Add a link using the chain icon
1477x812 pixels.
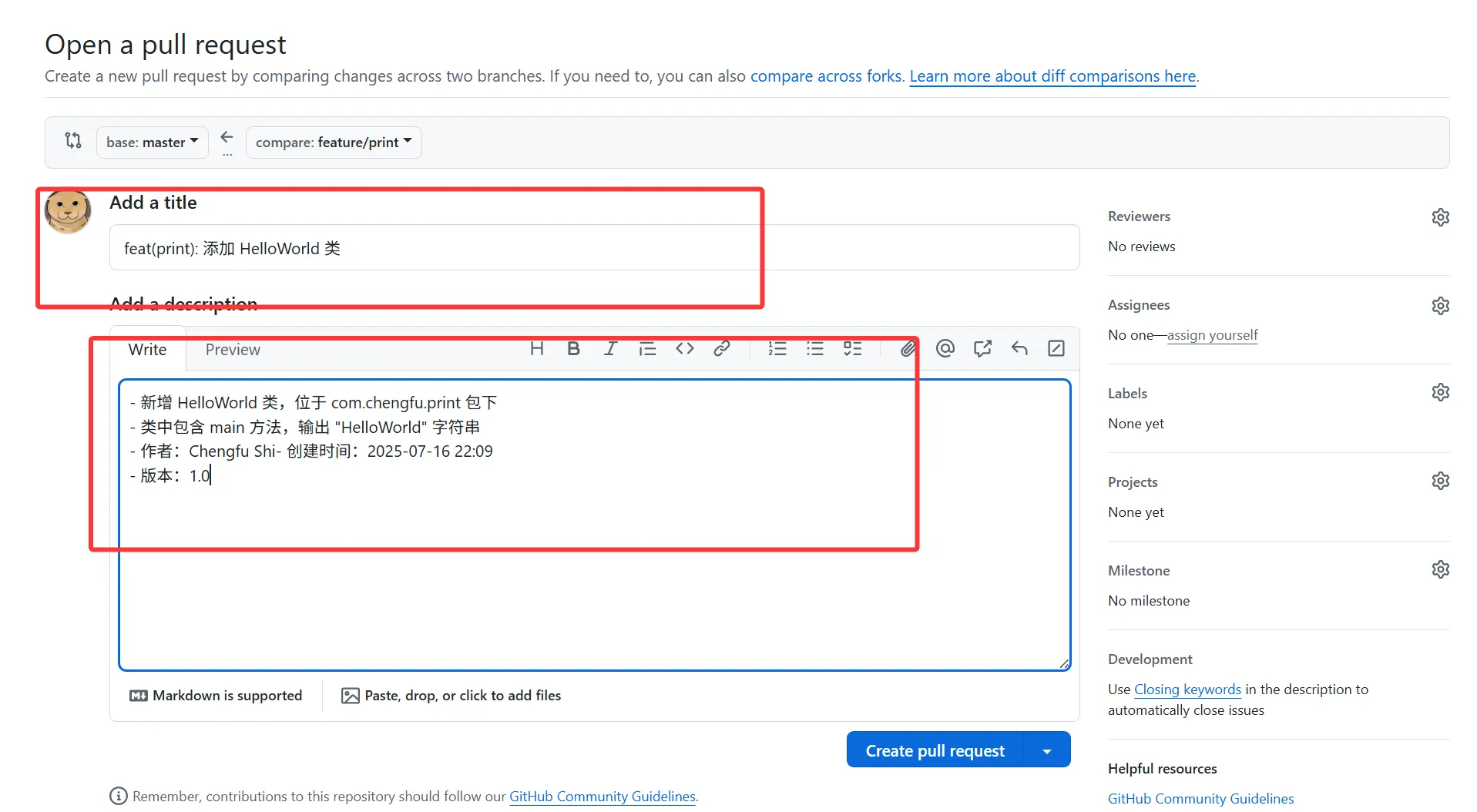click(722, 349)
